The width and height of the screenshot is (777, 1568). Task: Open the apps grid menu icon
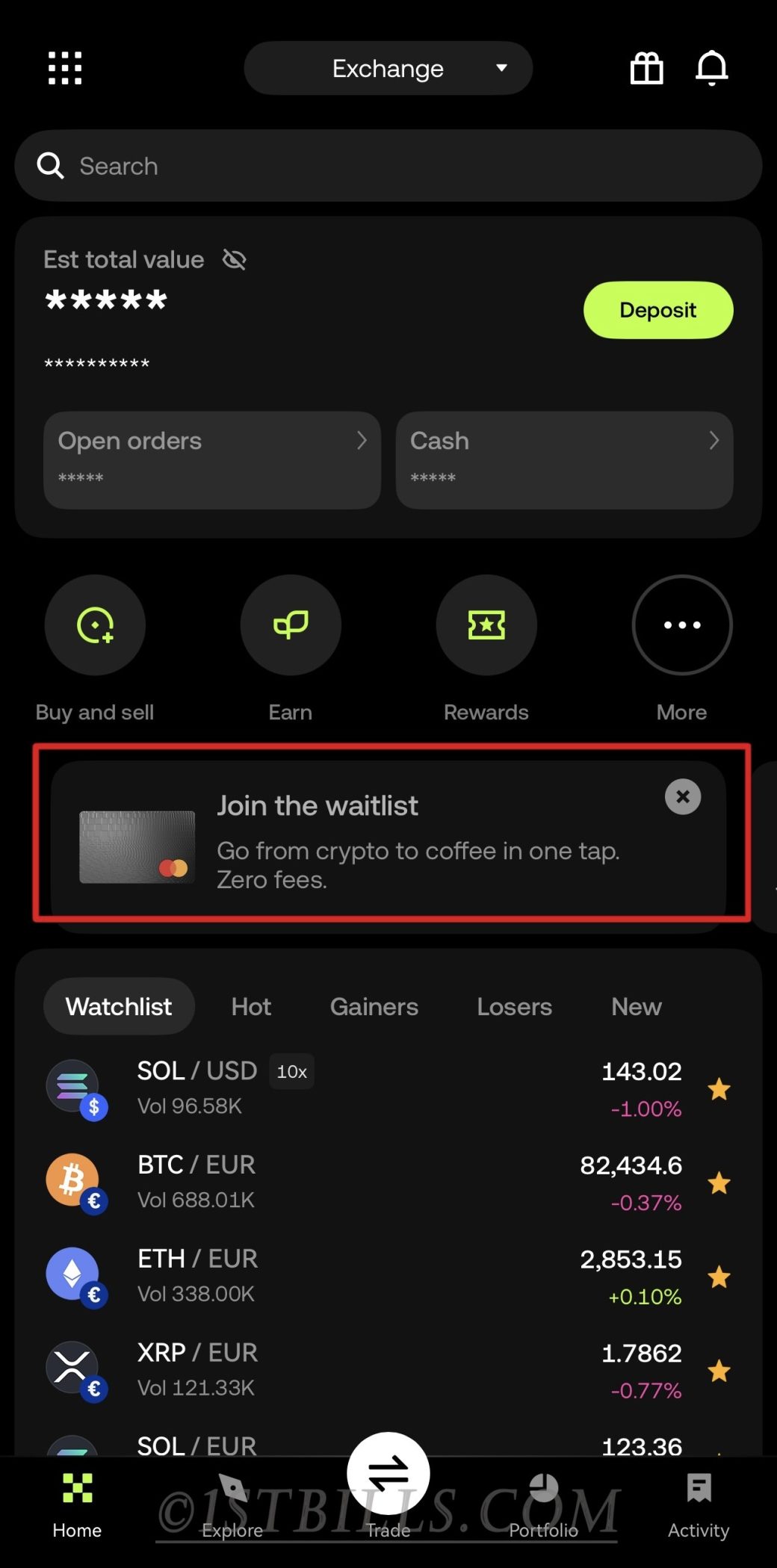pyautogui.click(x=65, y=68)
